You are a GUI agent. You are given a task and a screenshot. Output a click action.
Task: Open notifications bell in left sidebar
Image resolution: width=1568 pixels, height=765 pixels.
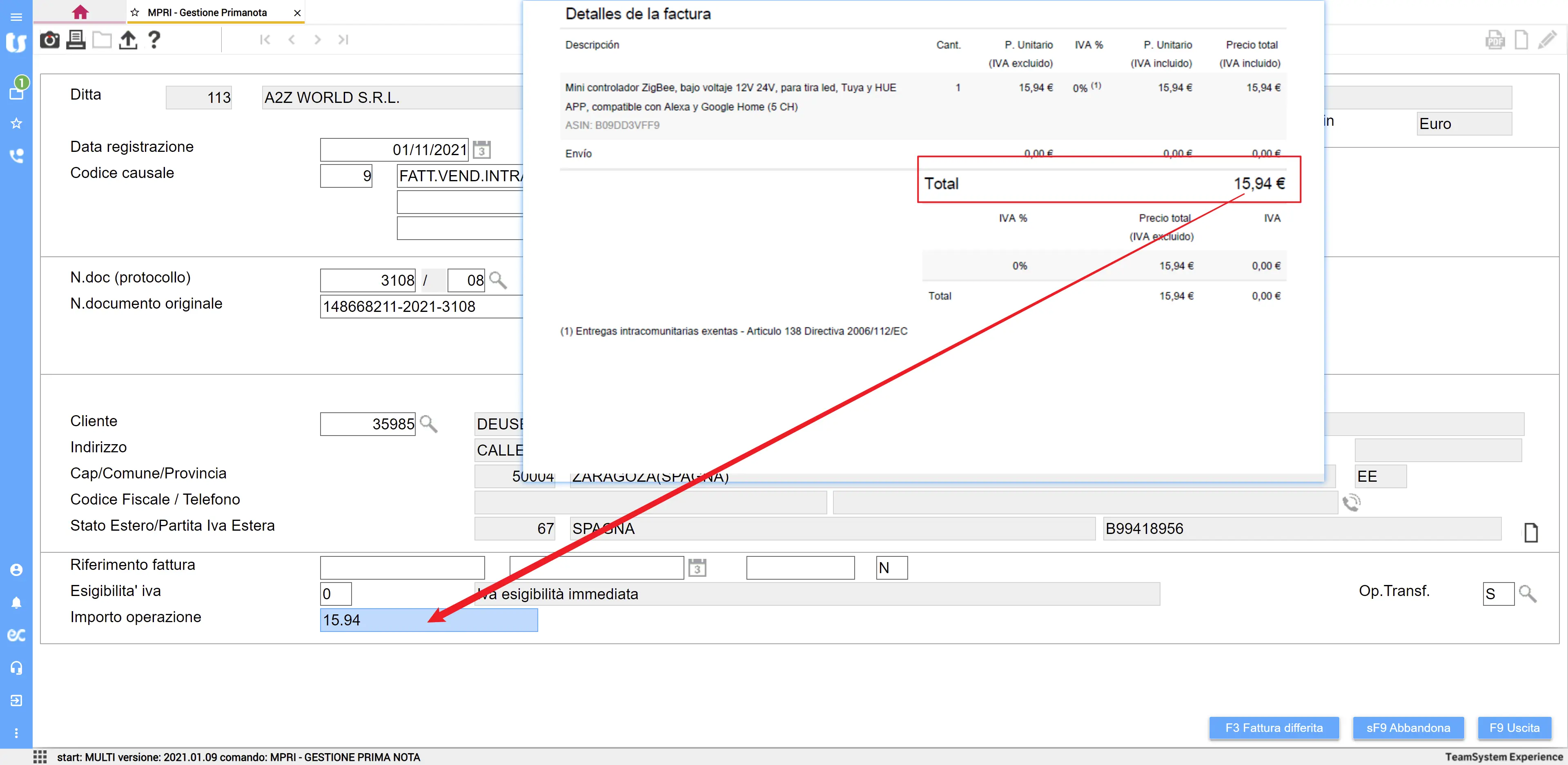16,603
